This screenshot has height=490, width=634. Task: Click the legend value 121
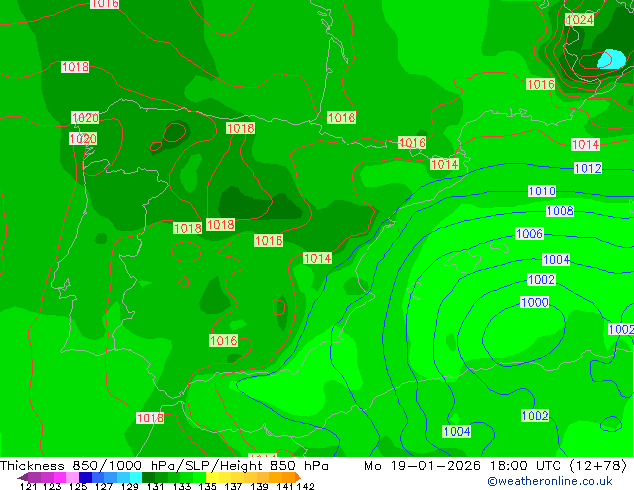pos(28,486)
